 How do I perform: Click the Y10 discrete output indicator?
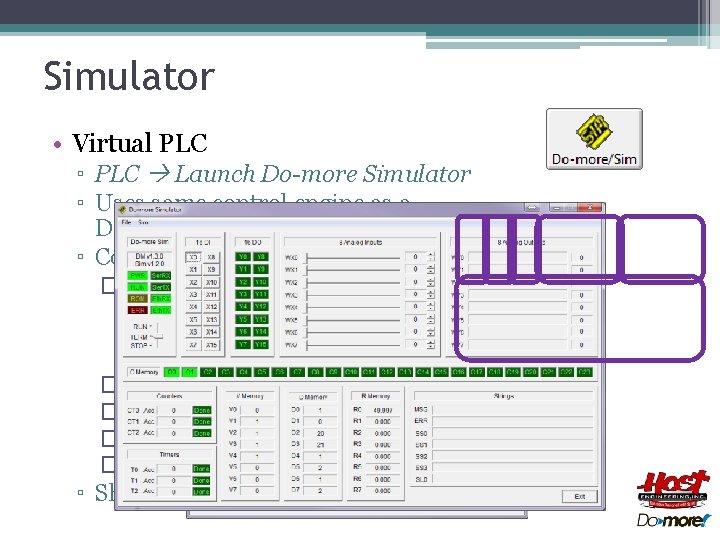click(261, 282)
